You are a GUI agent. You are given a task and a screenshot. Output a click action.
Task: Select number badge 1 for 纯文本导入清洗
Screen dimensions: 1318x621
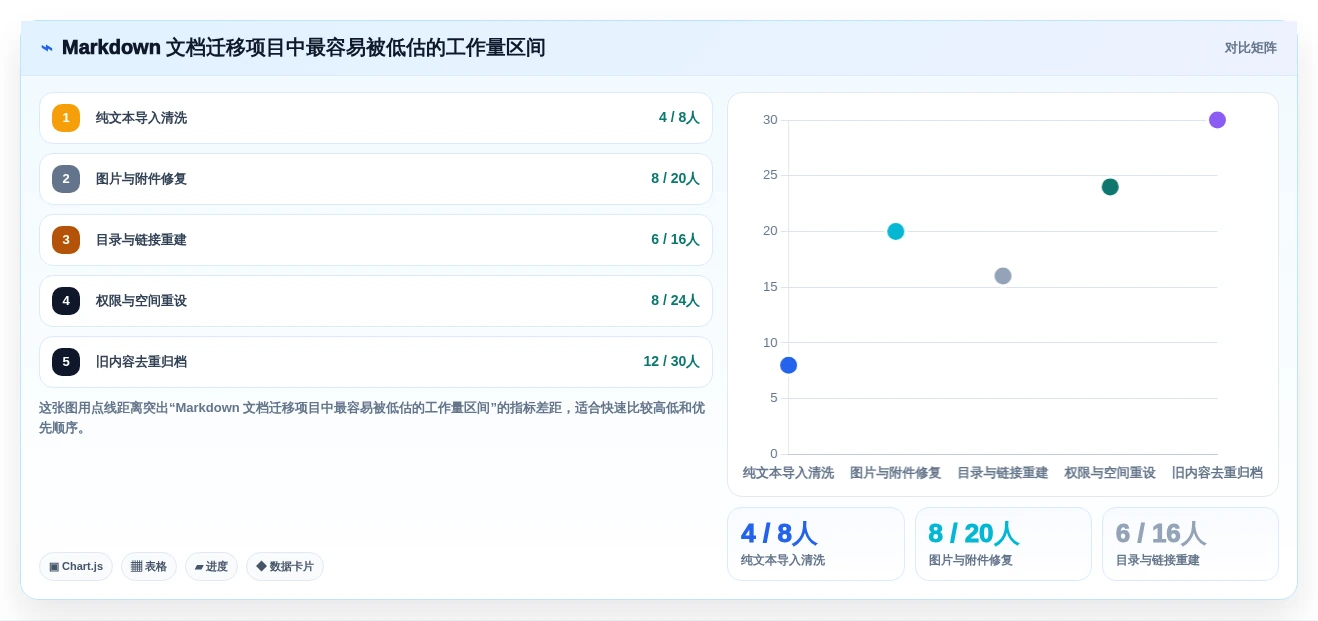coord(66,118)
